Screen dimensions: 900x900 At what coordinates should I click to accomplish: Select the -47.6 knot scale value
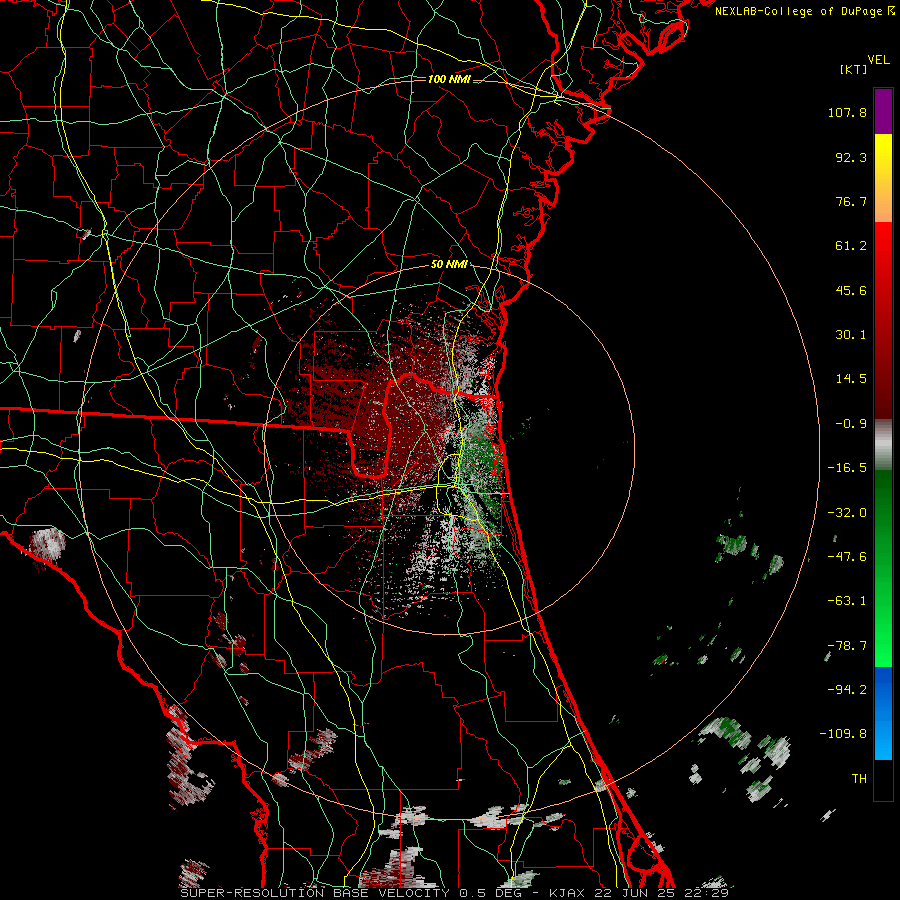(847, 557)
